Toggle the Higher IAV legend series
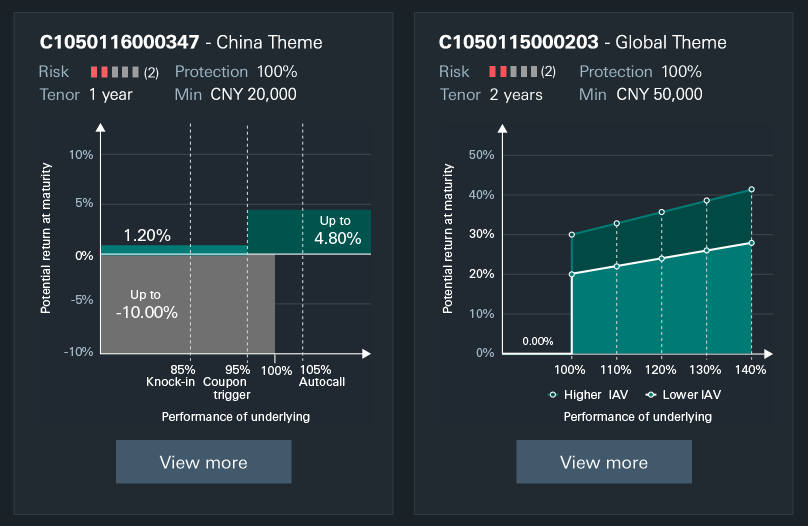Image resolution: width=808 pixels, height=526 pixels. [588, 395]
